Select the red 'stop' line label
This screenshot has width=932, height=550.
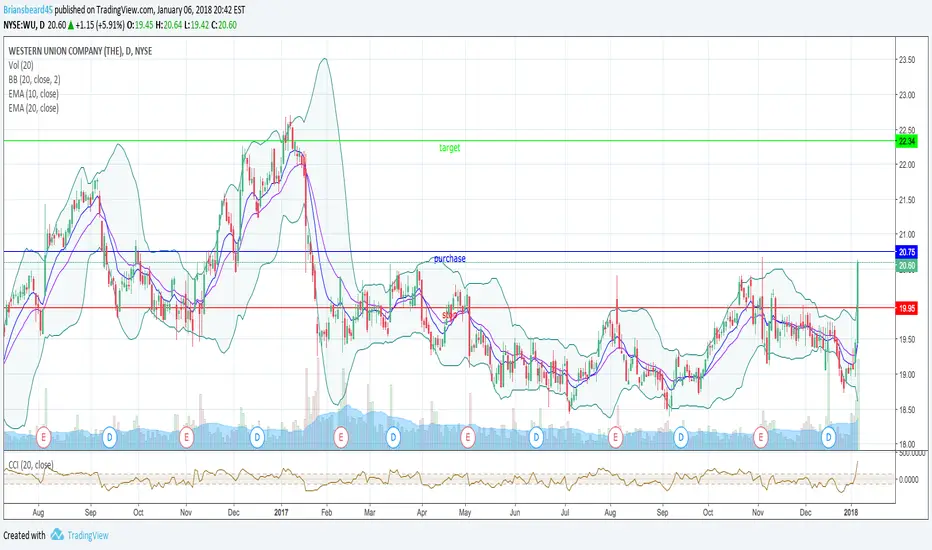pyautogui.click(x=449, y=314)
